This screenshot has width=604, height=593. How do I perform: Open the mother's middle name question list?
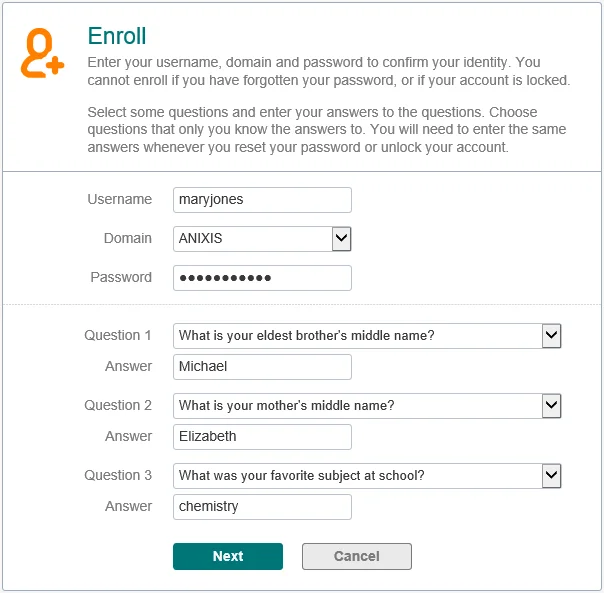[x=367, y=406]
